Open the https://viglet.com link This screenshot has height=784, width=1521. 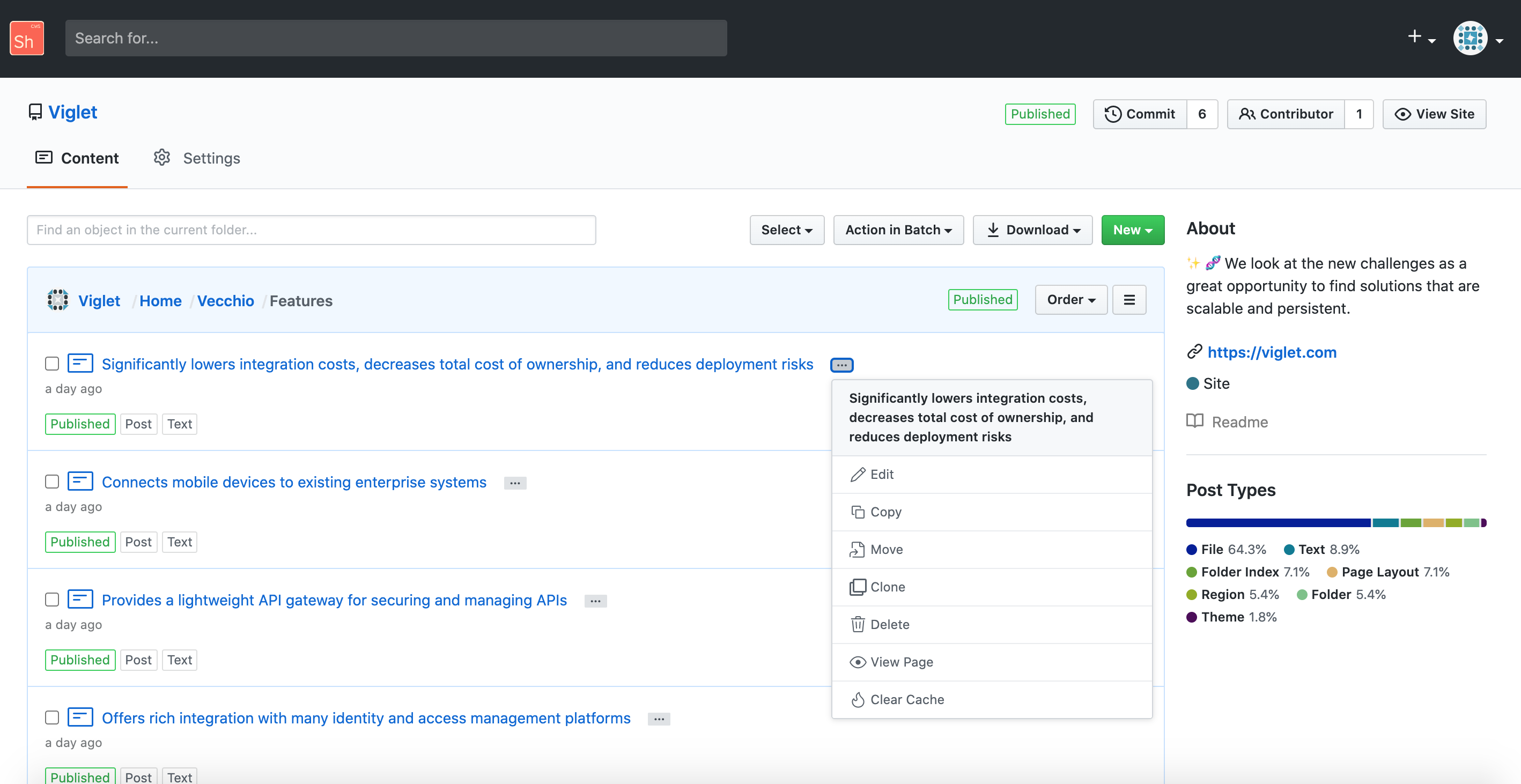pyautogui.click(x=1272, y=352)
